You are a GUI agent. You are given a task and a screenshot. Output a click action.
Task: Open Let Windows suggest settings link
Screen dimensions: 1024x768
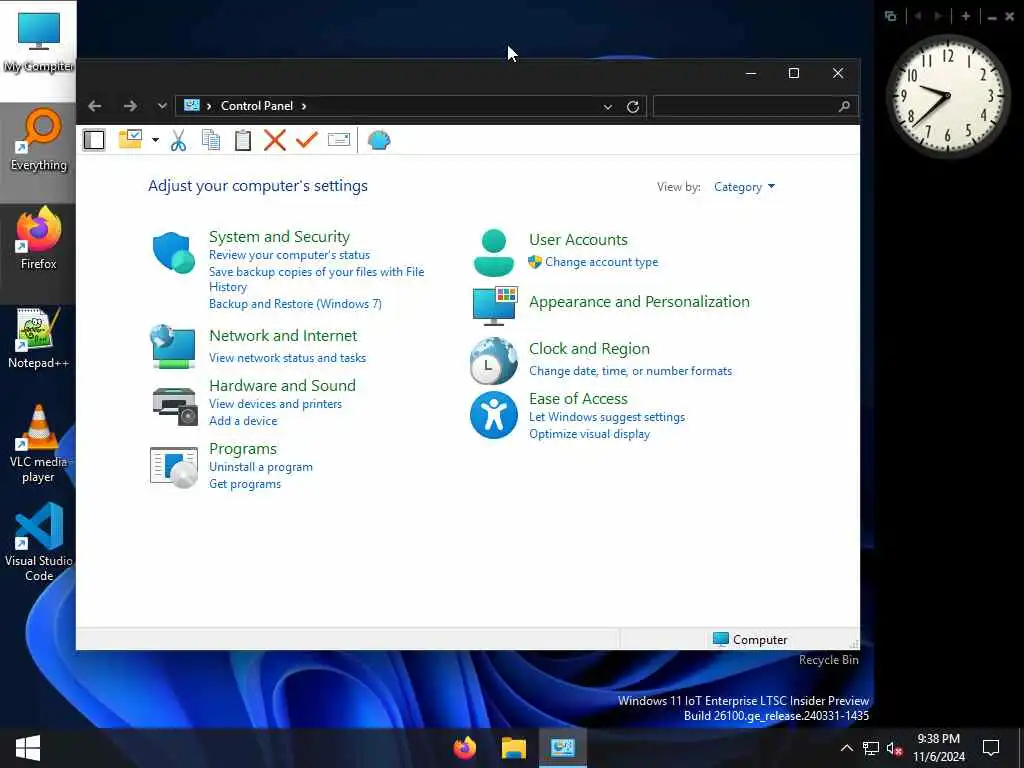607,417
